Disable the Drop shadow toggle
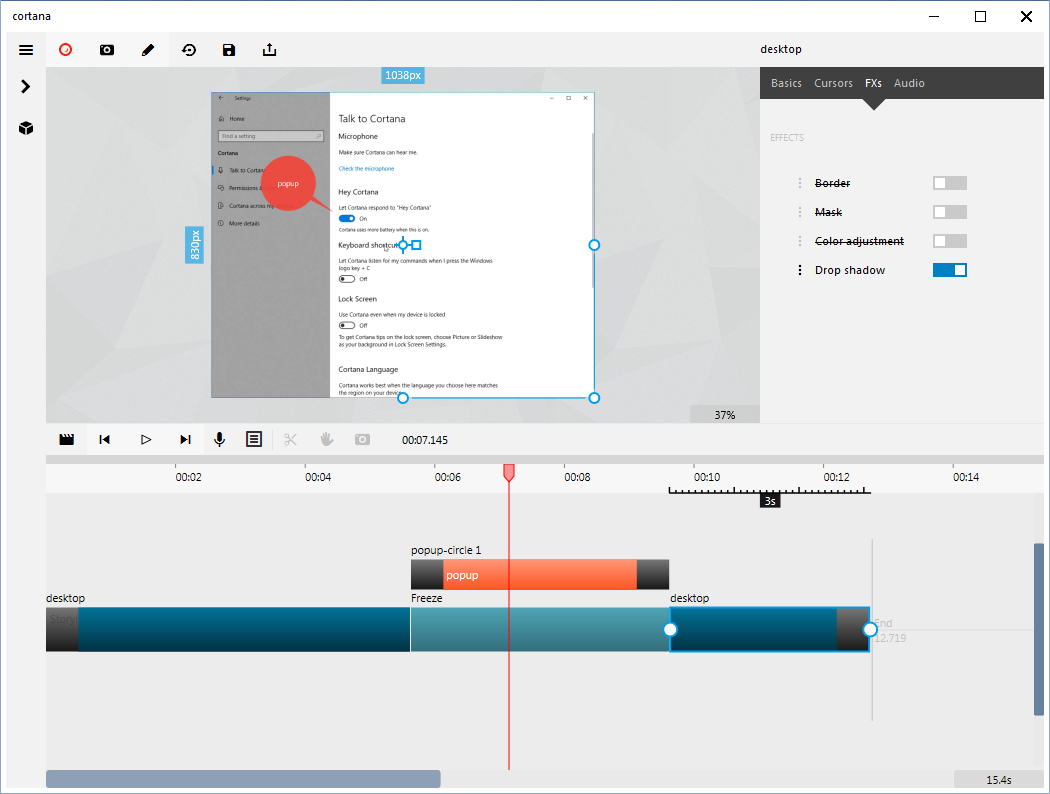 click(950, 270)
